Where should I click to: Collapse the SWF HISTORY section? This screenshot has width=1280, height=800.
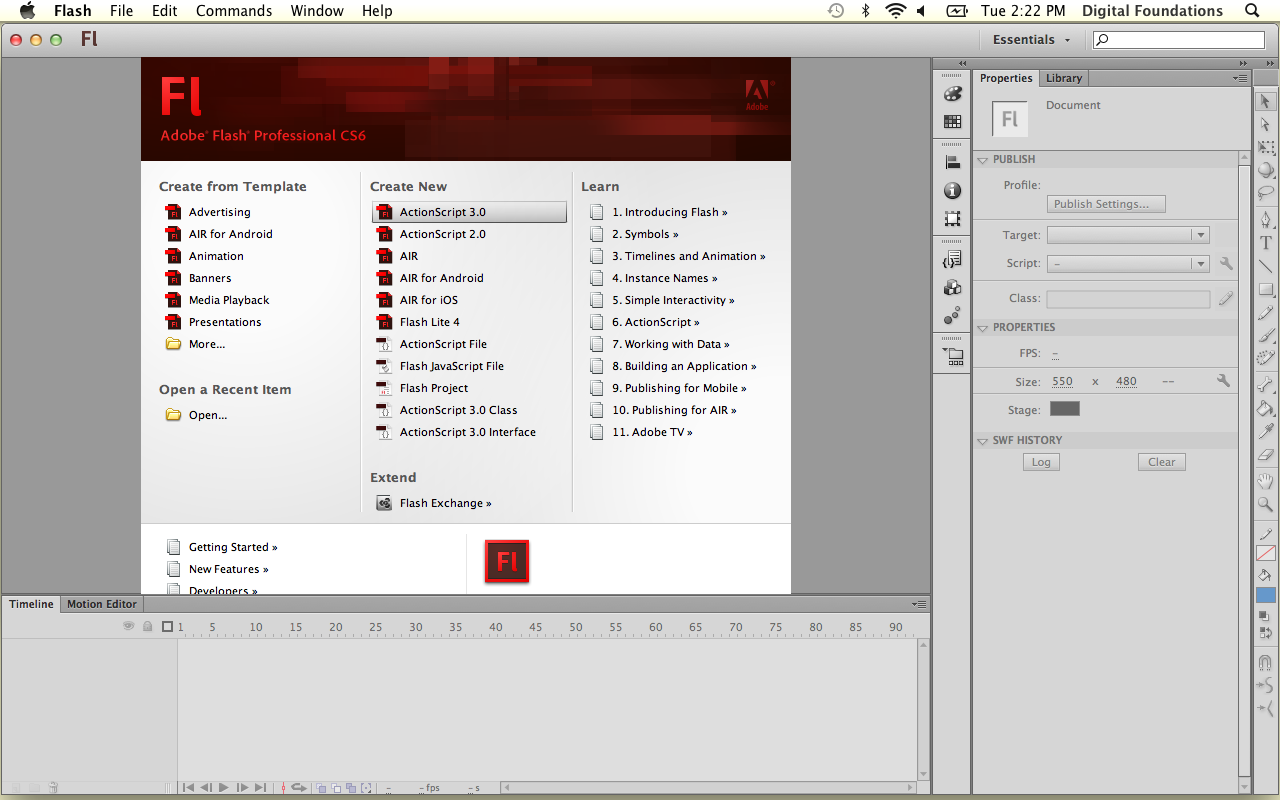point(982,440)
